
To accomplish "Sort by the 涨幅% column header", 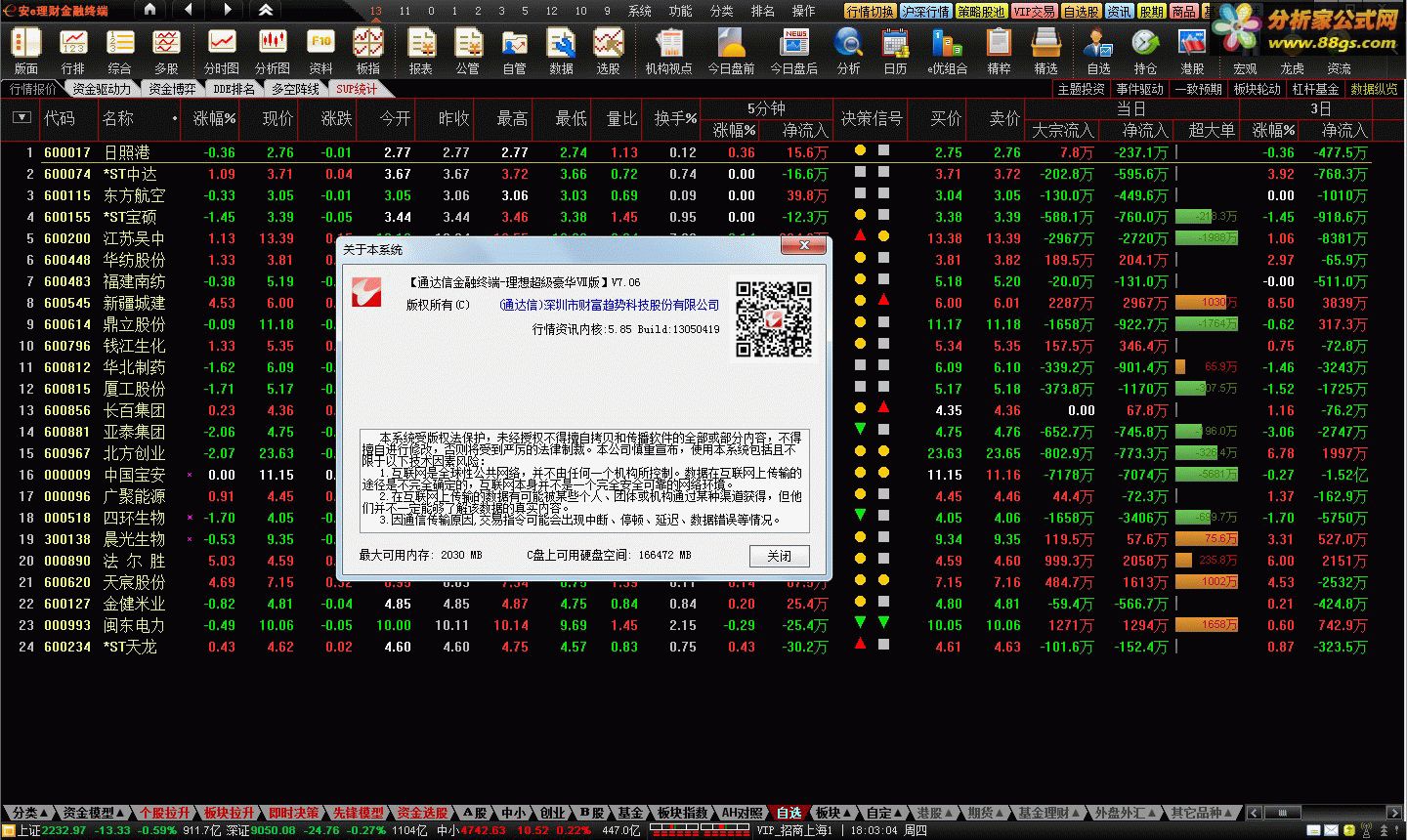I will (214, 118).
